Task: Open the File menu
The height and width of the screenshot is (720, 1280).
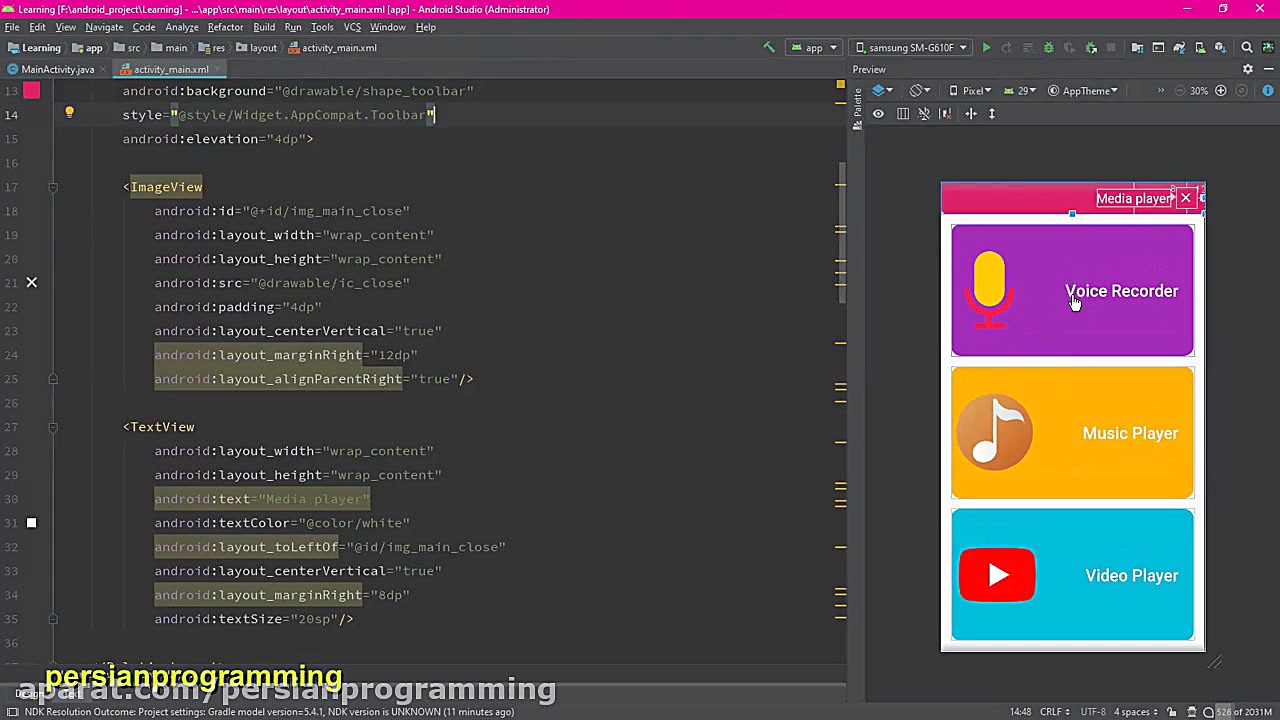Action: click(12, 27)
